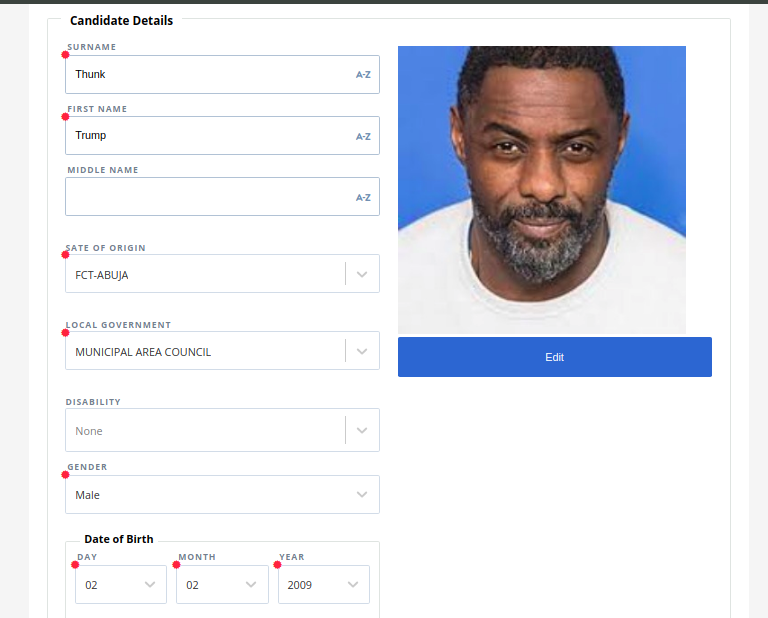Open the Disability dropdown showing None
Image resolution: width=768 pixels, height=618 pixels.
coord(205,430)
